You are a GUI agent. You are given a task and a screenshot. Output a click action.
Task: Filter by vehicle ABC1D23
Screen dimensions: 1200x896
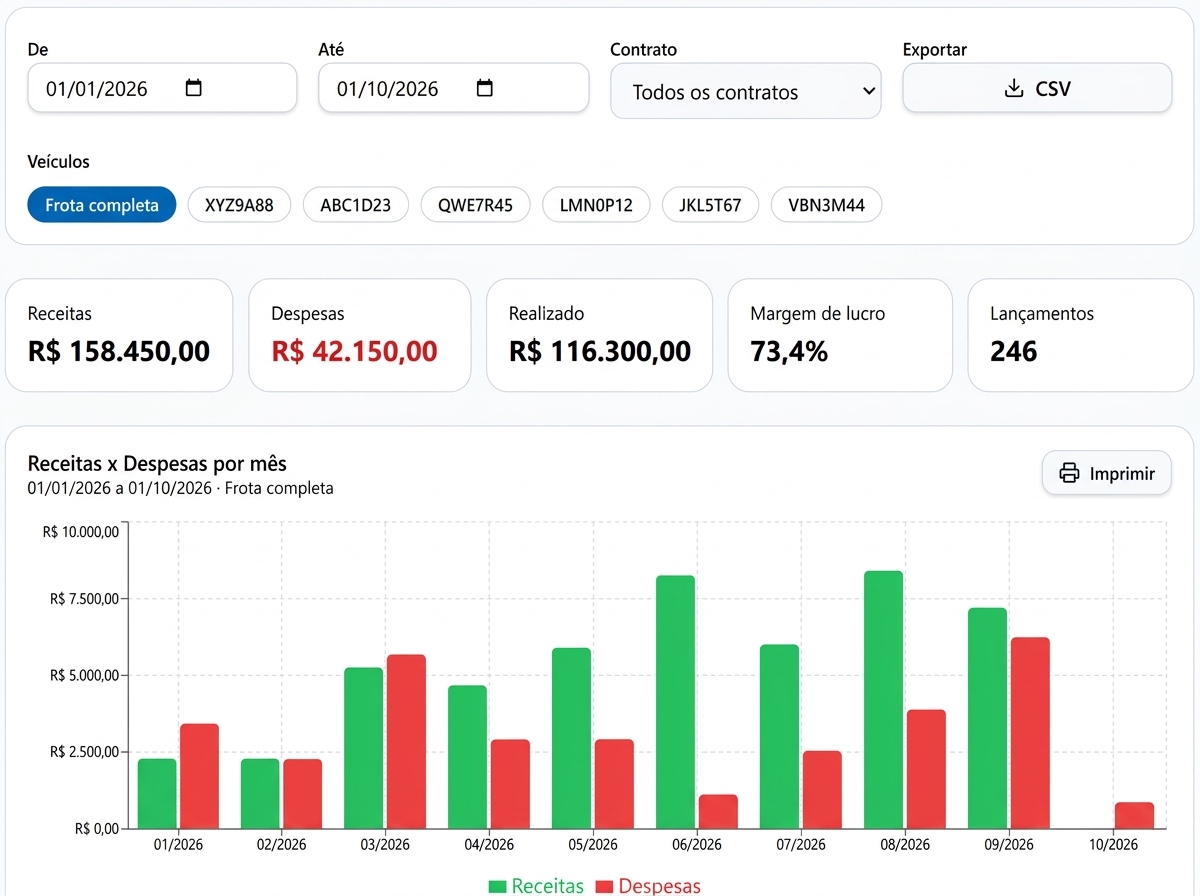(x=356, y=205)
